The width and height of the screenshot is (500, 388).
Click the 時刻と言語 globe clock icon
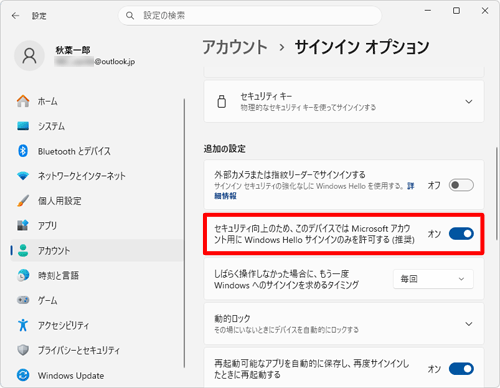coord(23,275)
